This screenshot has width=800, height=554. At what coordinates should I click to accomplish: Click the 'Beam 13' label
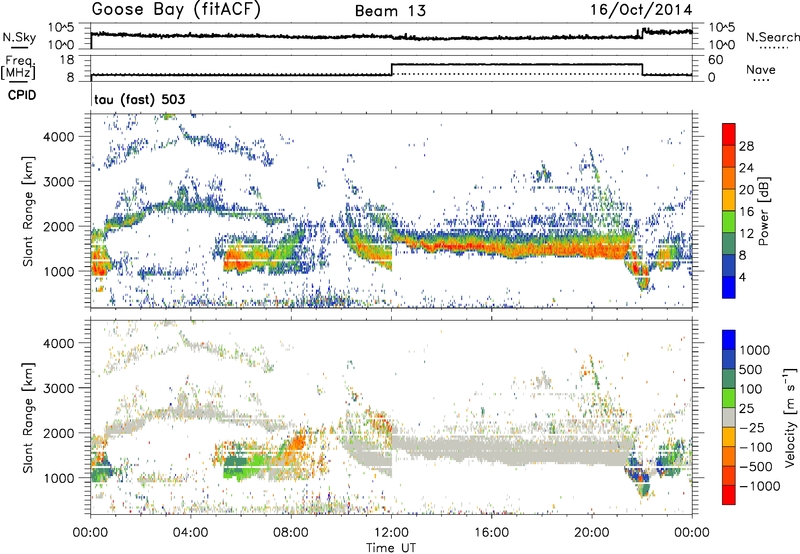390,11
